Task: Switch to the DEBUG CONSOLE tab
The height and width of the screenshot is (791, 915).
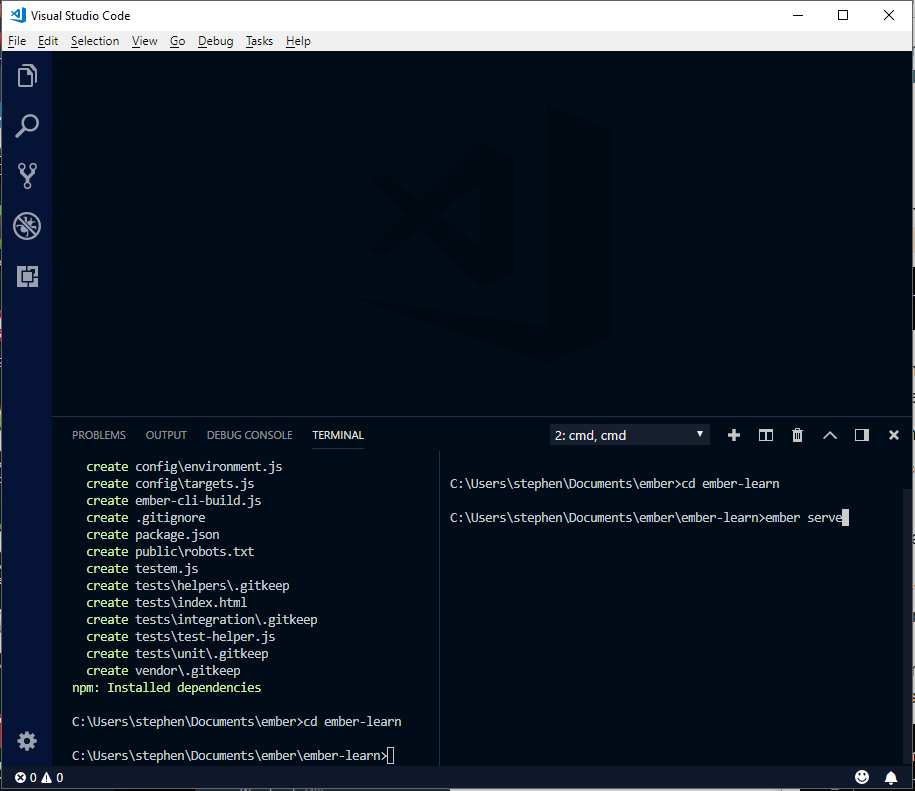Action: 249,435
